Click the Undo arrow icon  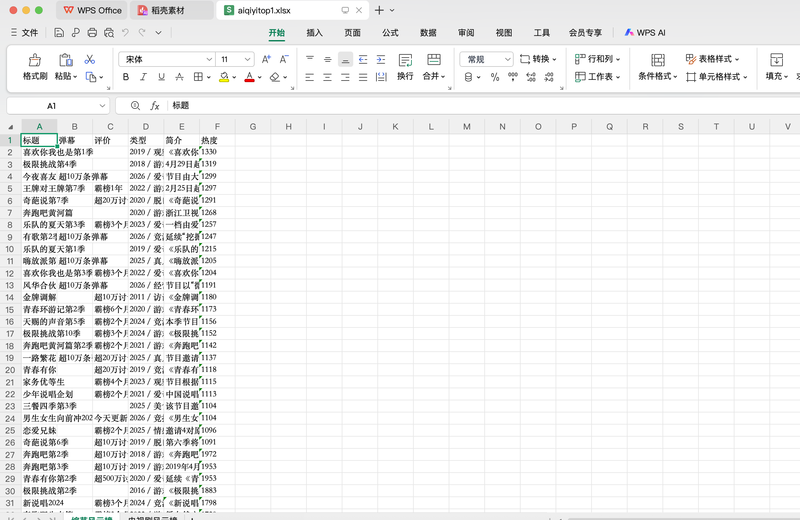126,33
